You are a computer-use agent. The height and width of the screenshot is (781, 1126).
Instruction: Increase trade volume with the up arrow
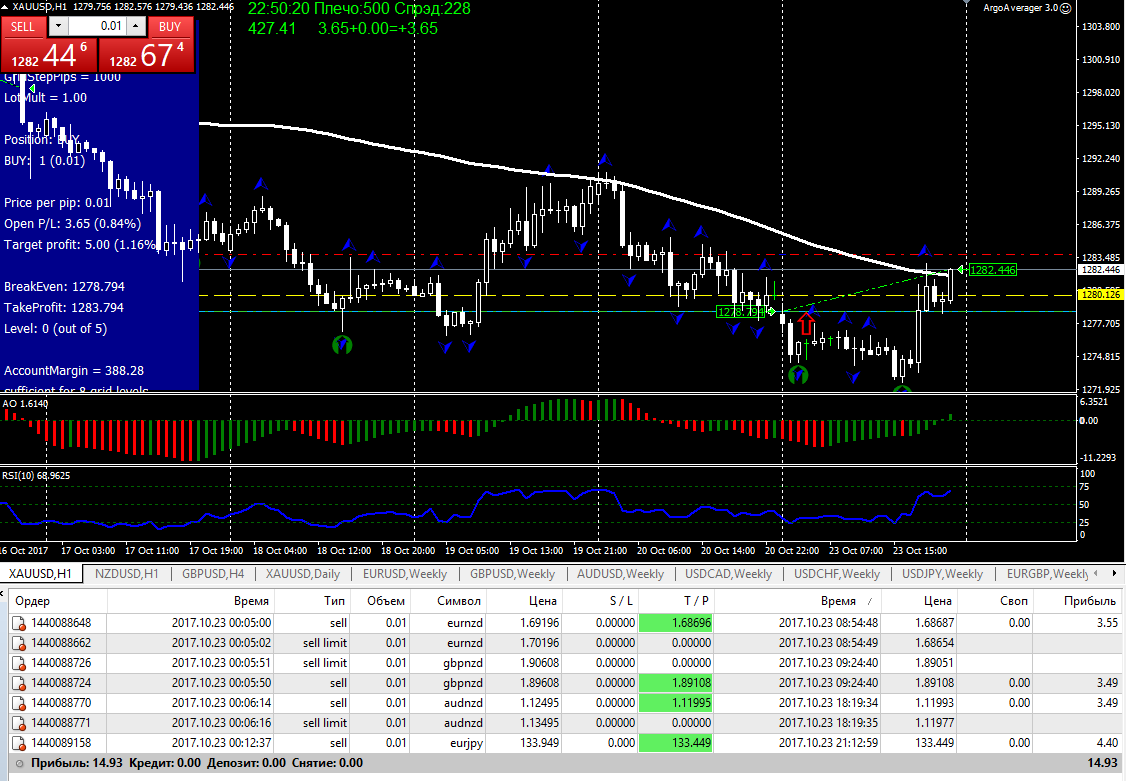coord(136,27)
